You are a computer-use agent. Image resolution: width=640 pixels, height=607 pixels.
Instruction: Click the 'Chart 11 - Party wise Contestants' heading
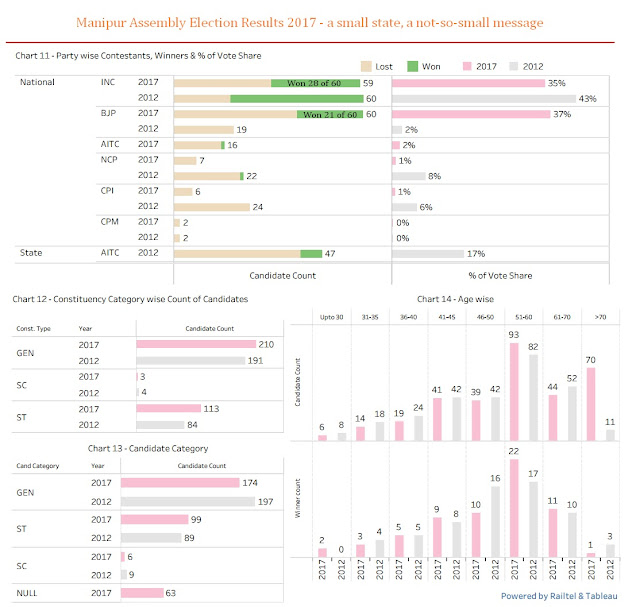tap(138, 56)
